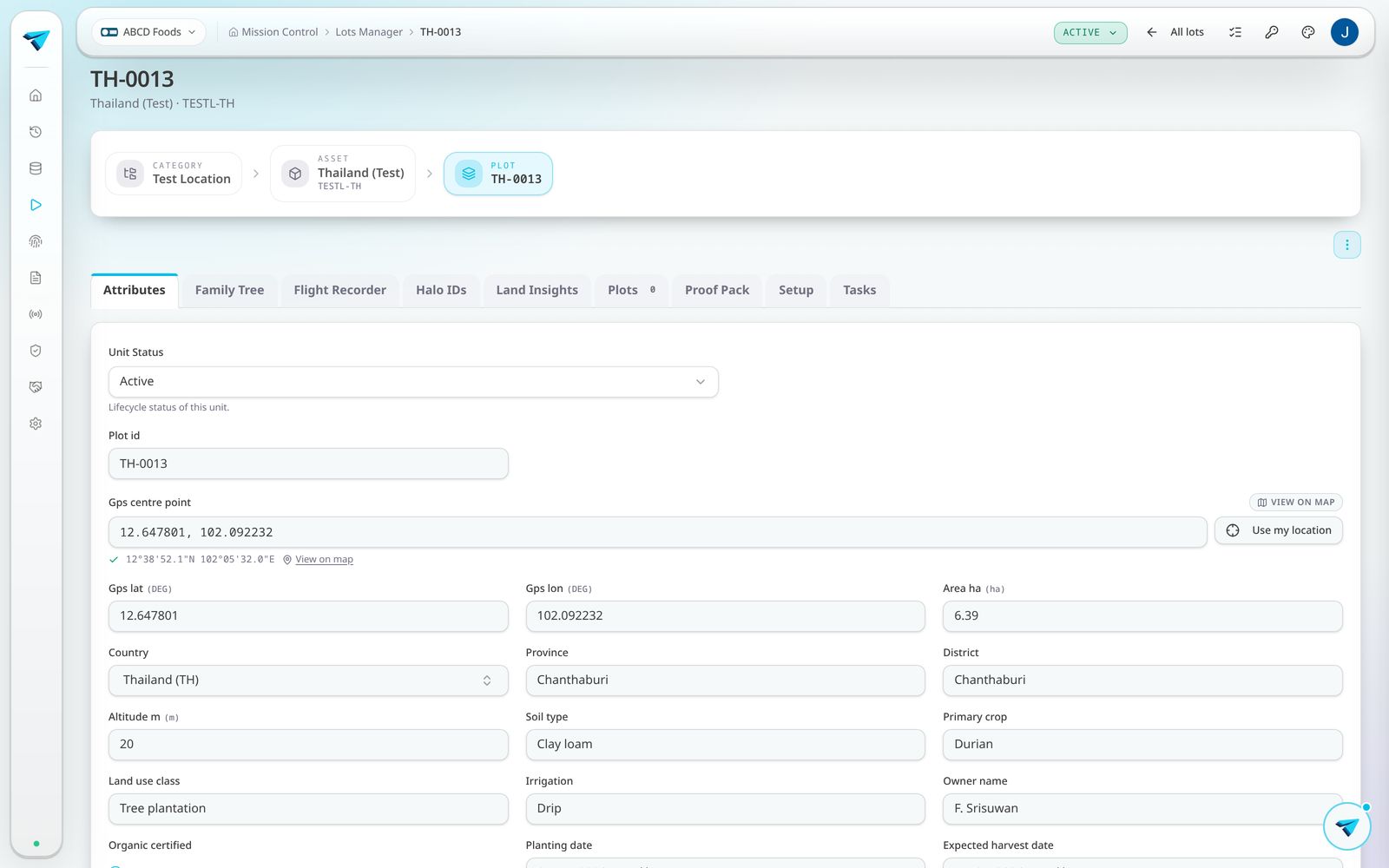Click the crosshair icon in Use my location
The width and height of the screenshot is (1389, 868).
click(x=1233, y=530)
